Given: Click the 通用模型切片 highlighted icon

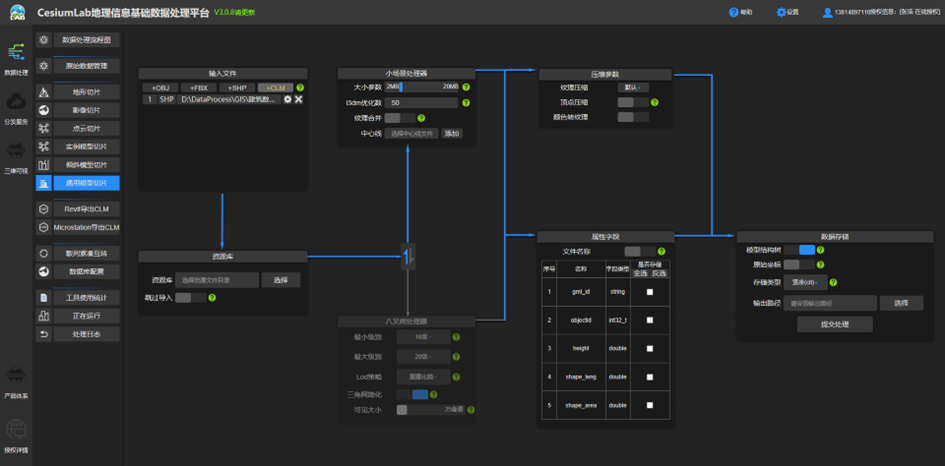Looking at the screenshot, I should (x=43, y=183).
